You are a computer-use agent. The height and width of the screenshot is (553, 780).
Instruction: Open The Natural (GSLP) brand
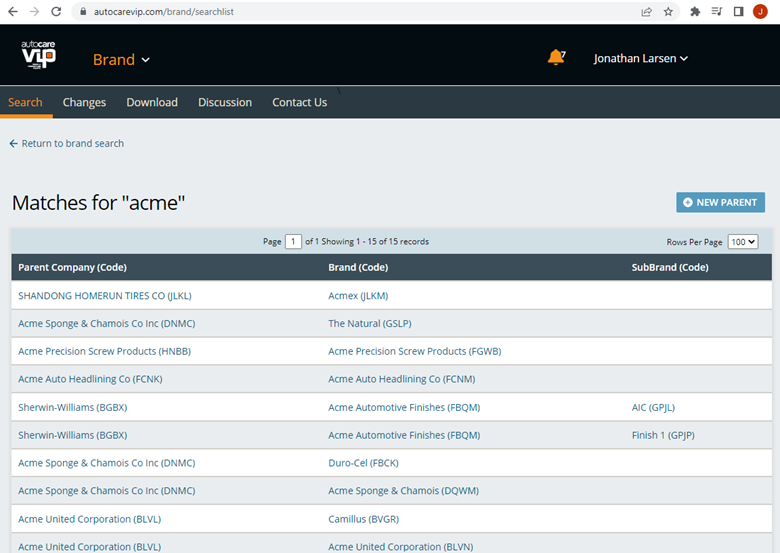click(x=370, y=324)
